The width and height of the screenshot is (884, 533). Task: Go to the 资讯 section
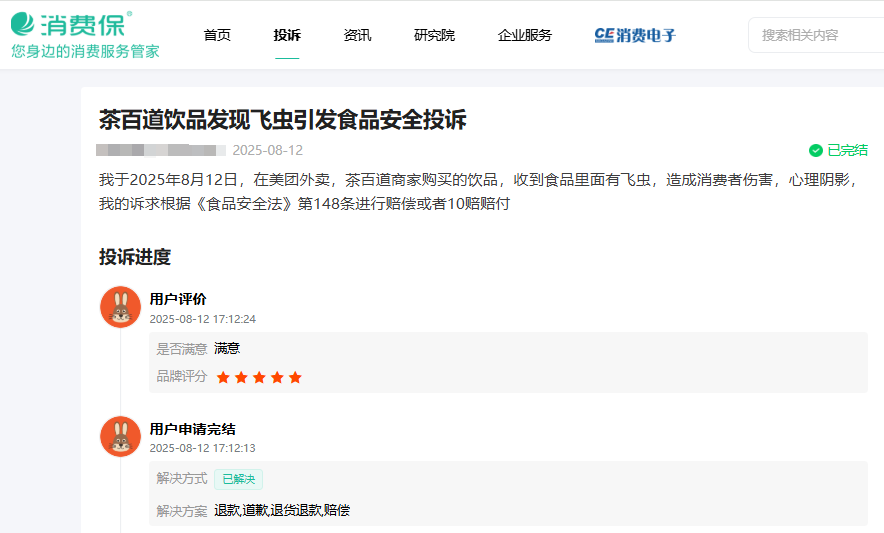(357, 36)
